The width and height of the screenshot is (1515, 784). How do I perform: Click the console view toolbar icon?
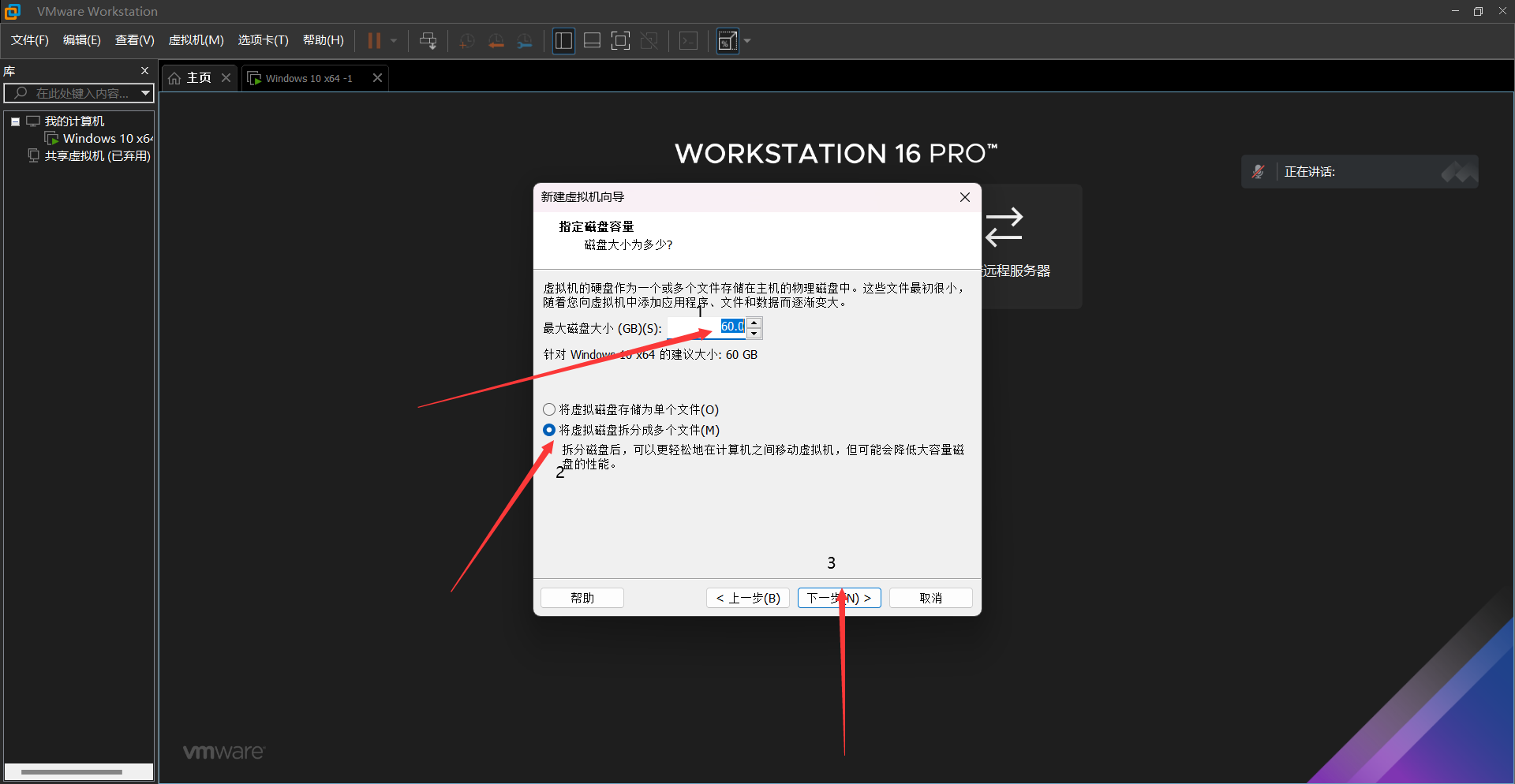688,41
